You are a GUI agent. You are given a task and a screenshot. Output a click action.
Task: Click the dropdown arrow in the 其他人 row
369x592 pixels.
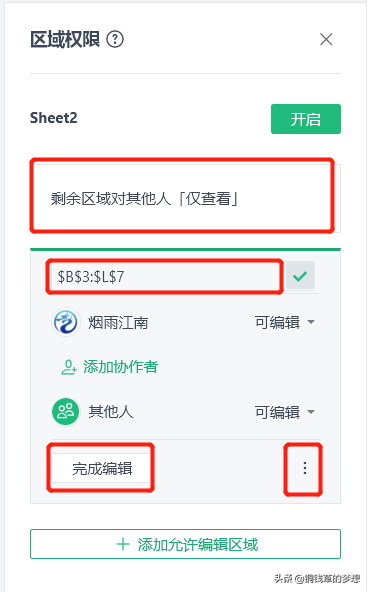311,412
